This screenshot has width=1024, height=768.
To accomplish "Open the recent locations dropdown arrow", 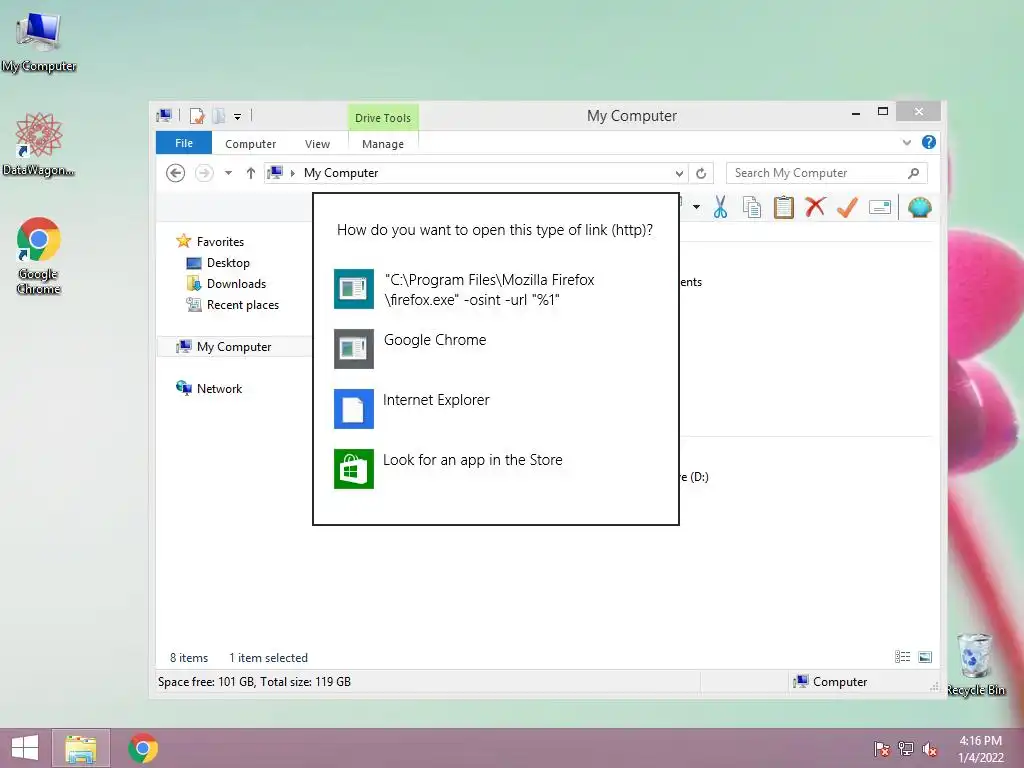I will click(229, 173).
